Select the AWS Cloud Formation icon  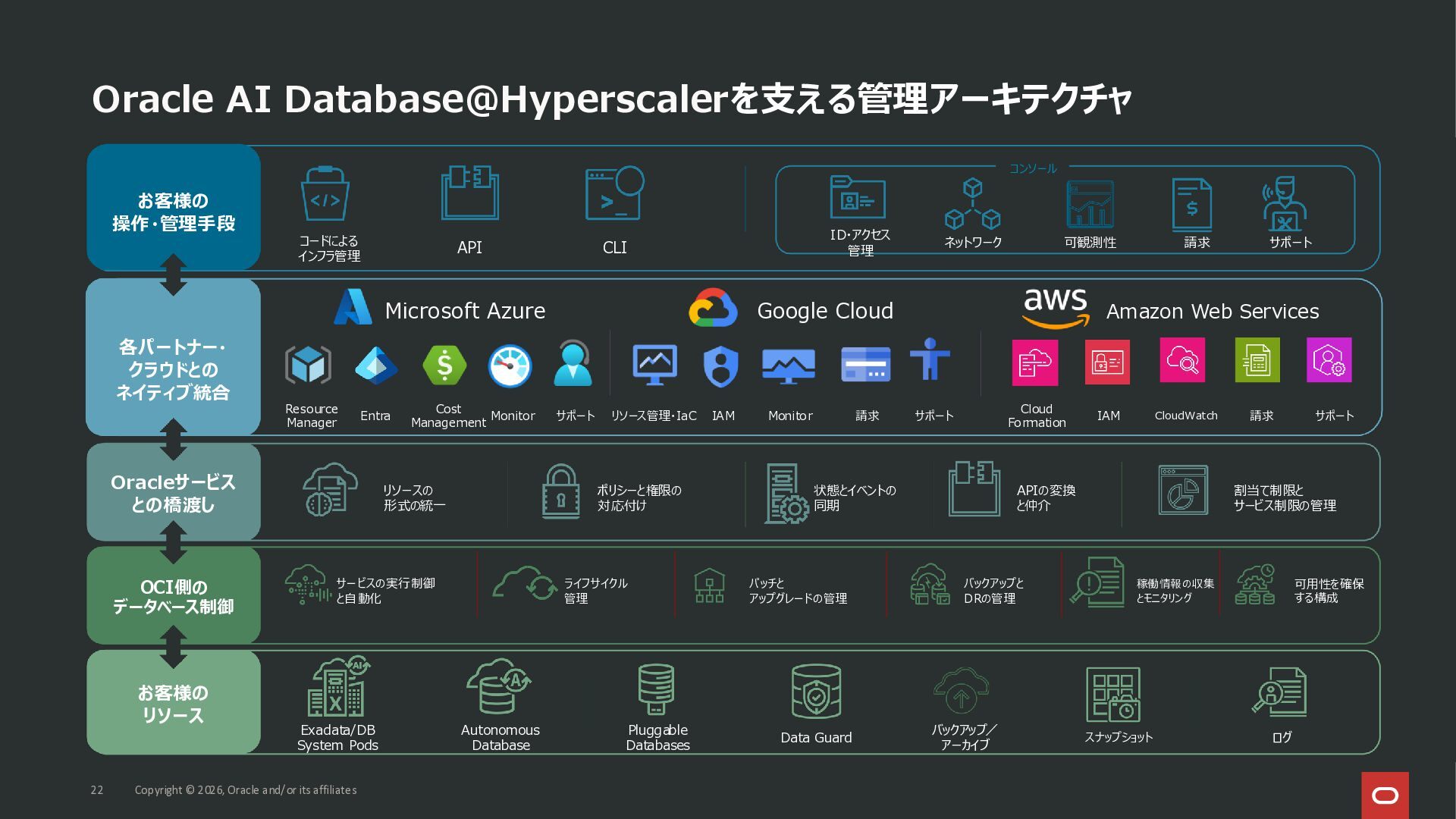[x=1035, y=362]
